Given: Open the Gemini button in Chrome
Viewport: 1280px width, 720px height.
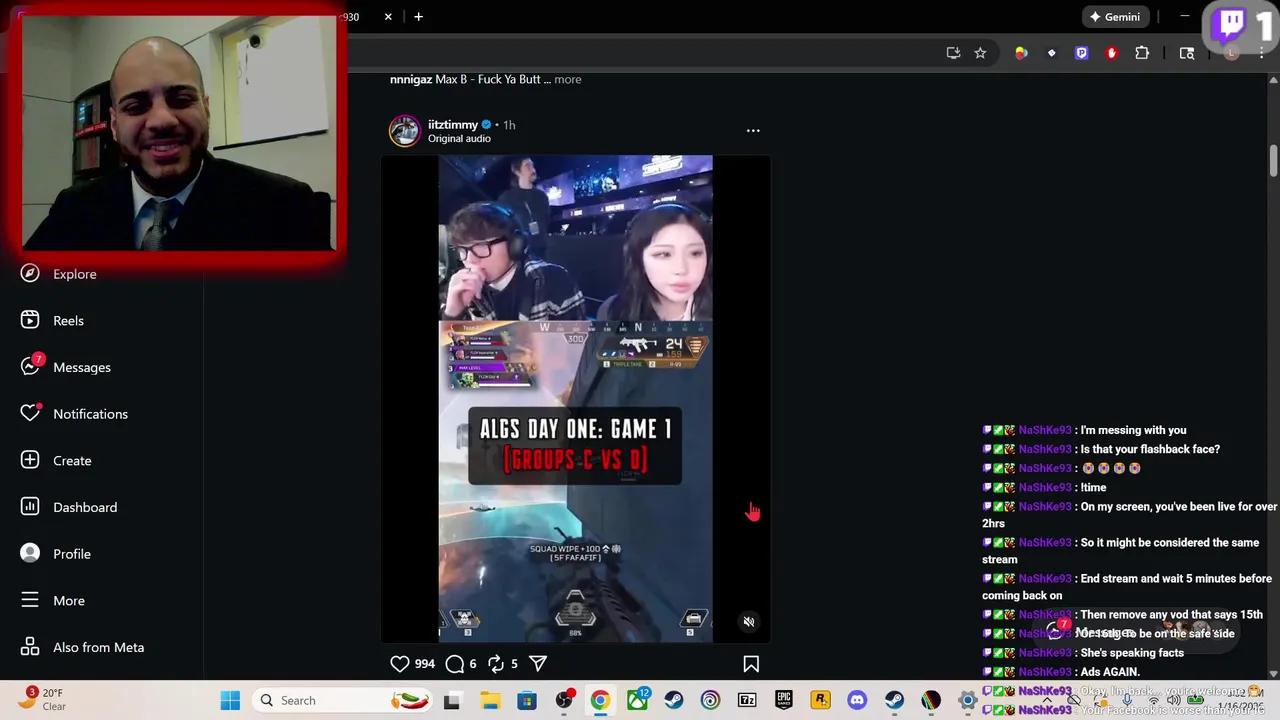Looking at the screenshot, I should (1115, 17).
